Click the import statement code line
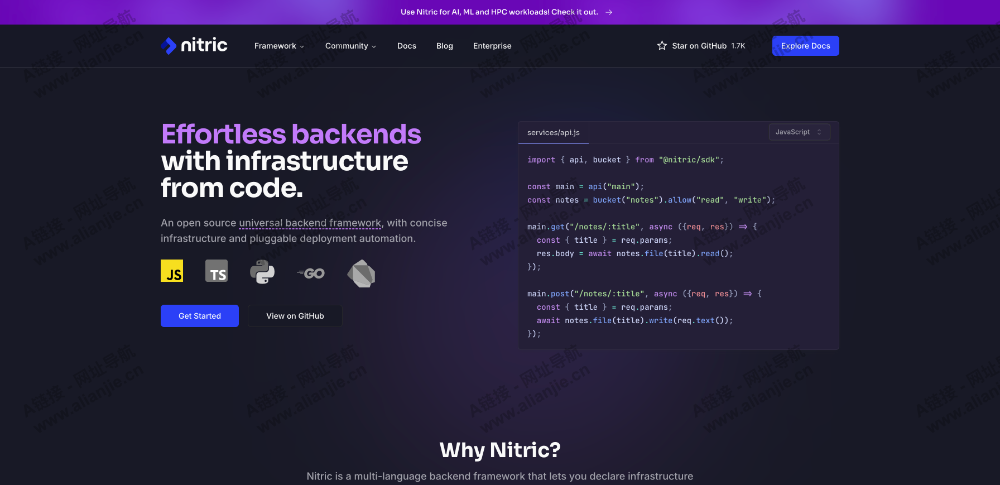Screen dimensions: 1000x485 (x=626, y=160)
